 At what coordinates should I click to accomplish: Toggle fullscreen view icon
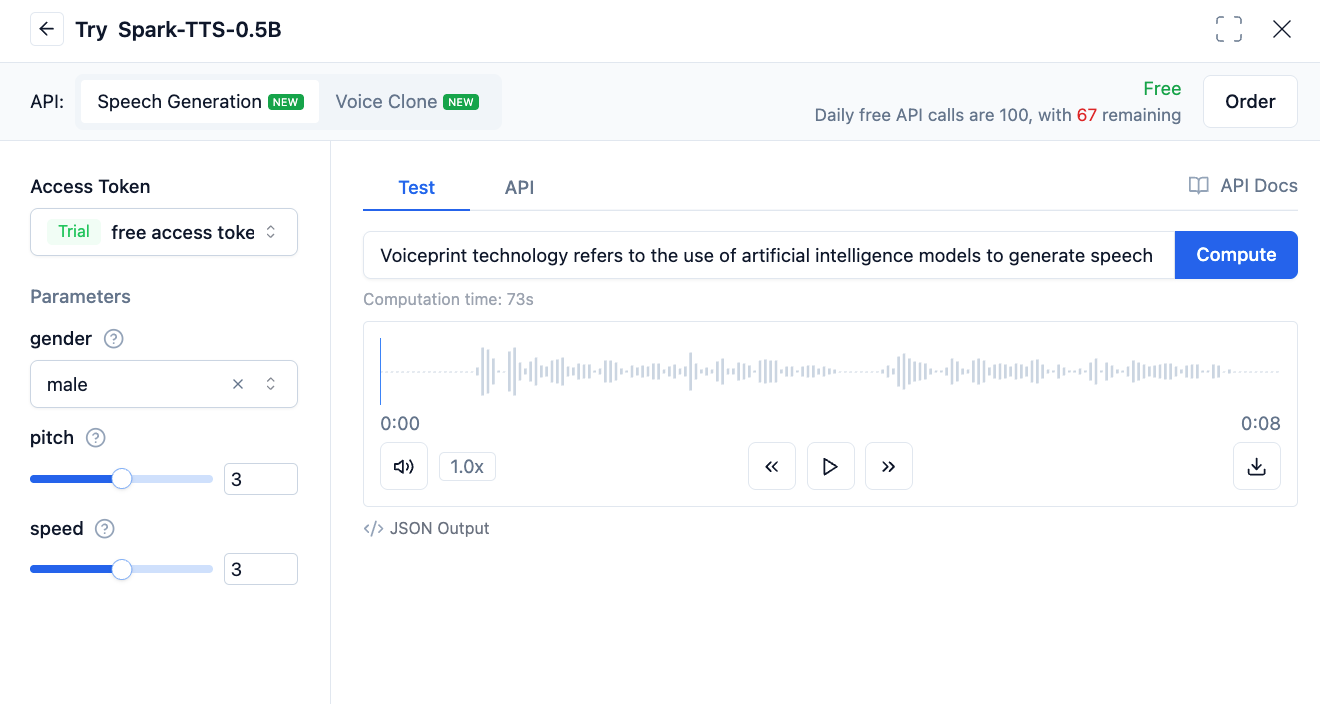tap(1228, 29)
